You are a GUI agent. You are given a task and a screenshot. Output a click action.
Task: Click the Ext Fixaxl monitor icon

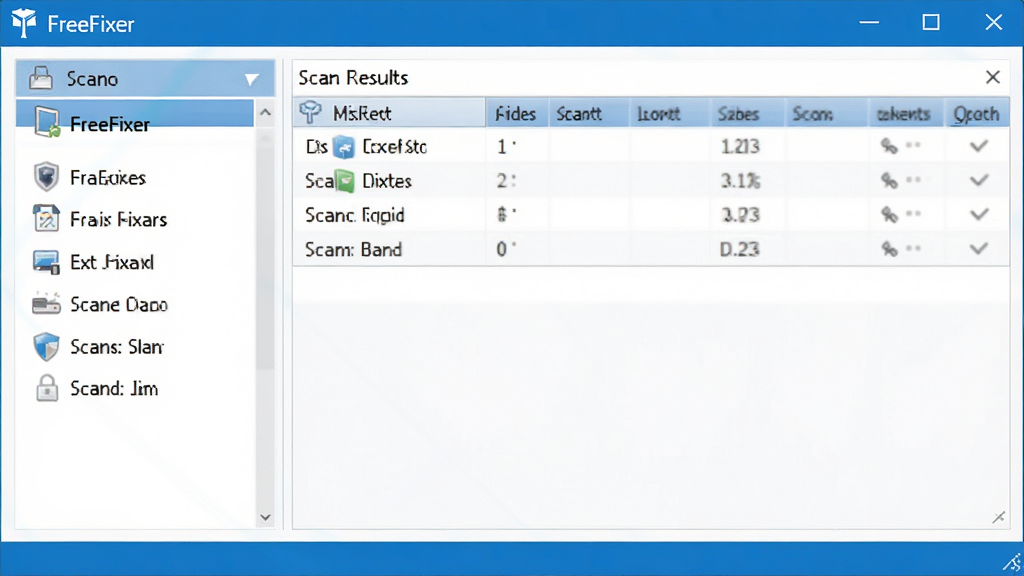pyautogui.click(x=46, y=262)
